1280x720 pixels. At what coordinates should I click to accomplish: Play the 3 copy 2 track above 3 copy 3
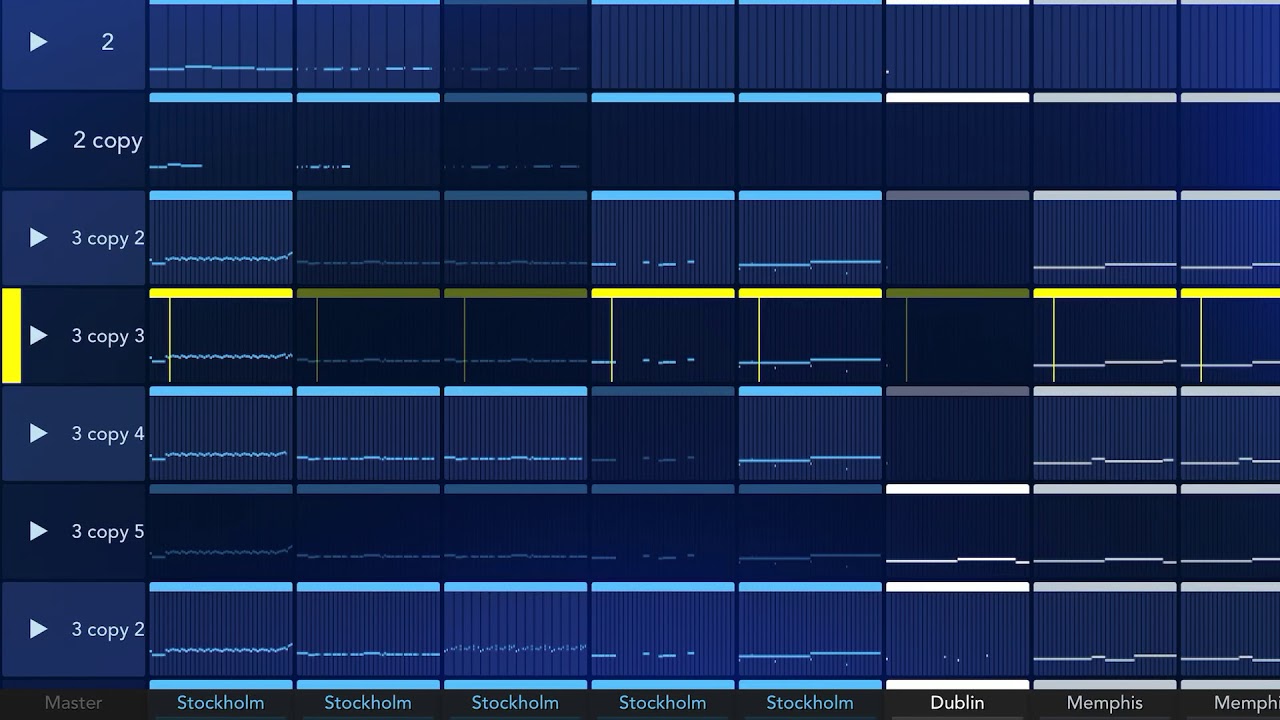click(x=38, y=238)
